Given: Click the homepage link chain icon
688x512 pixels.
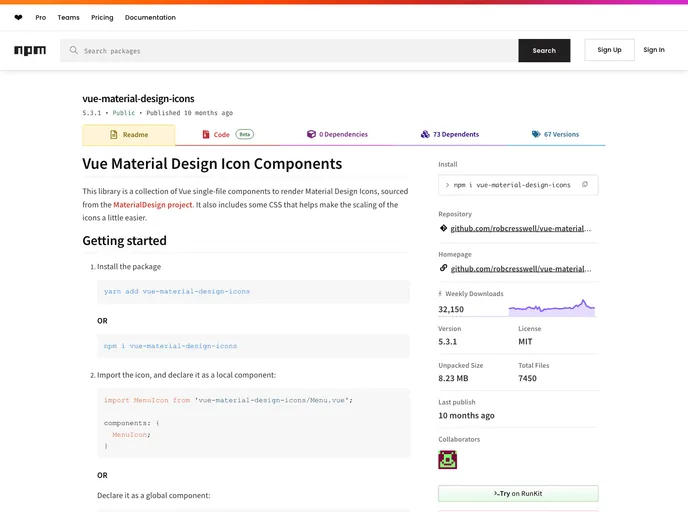Looking at the screenshot, I should click(444, 268).
